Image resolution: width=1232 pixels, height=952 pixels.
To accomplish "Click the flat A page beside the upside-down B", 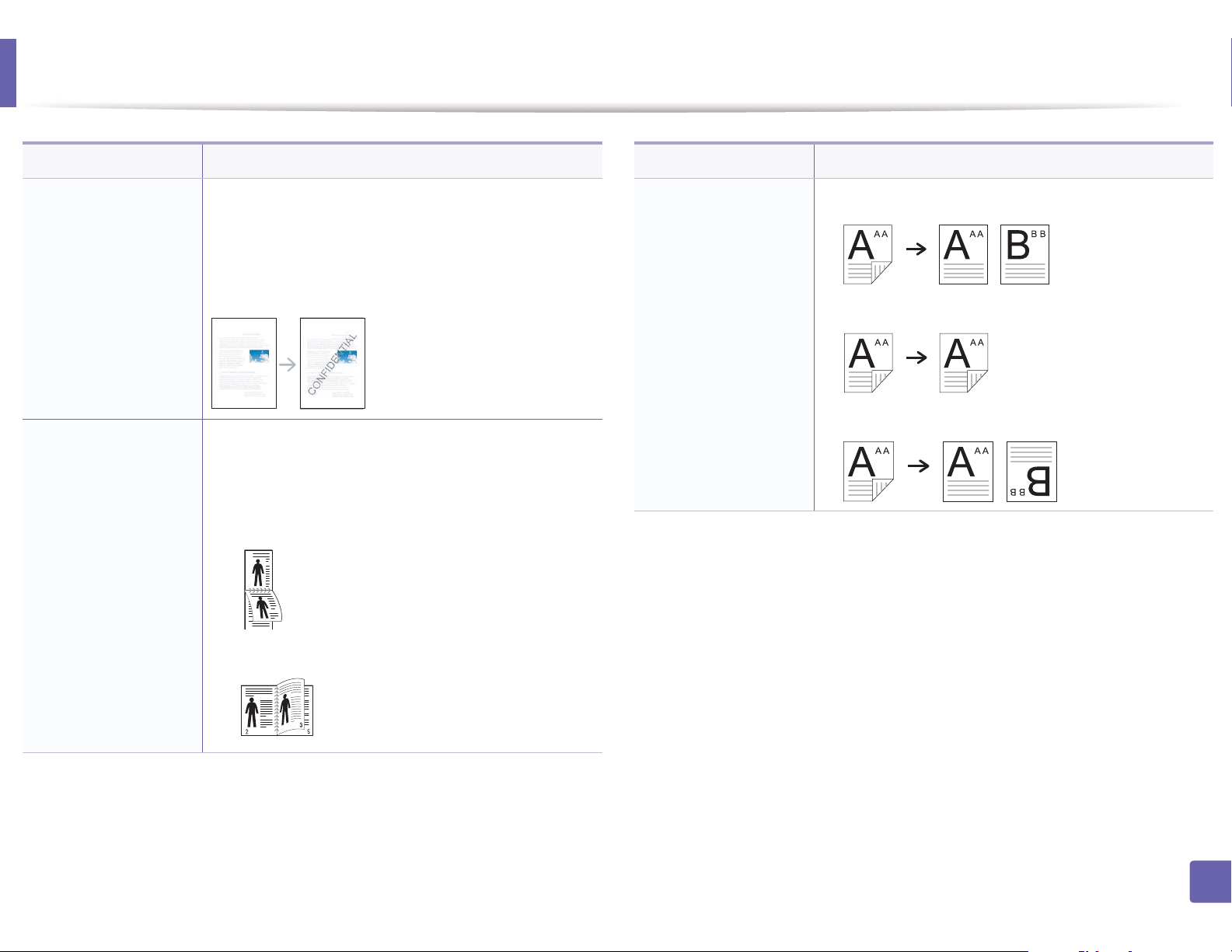I will 968,472.
